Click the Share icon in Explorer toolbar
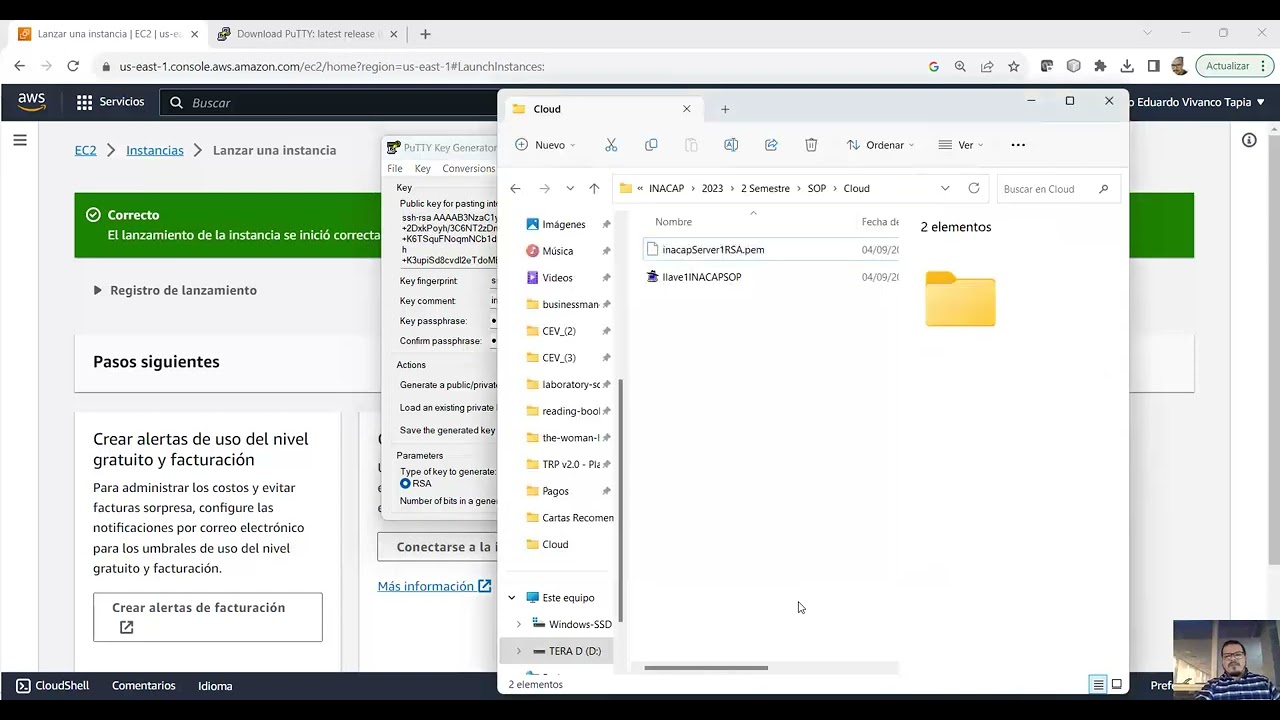Image resolution: width=1280 pixels, height=720 pixels. tap(771, 145)
